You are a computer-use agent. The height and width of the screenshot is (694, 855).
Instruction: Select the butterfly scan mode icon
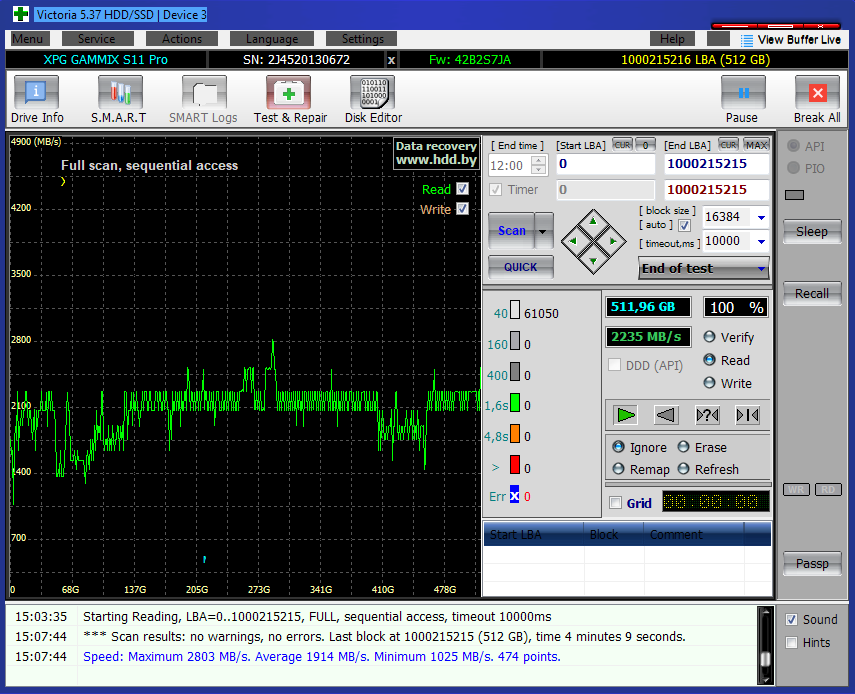tap(747, 415)
